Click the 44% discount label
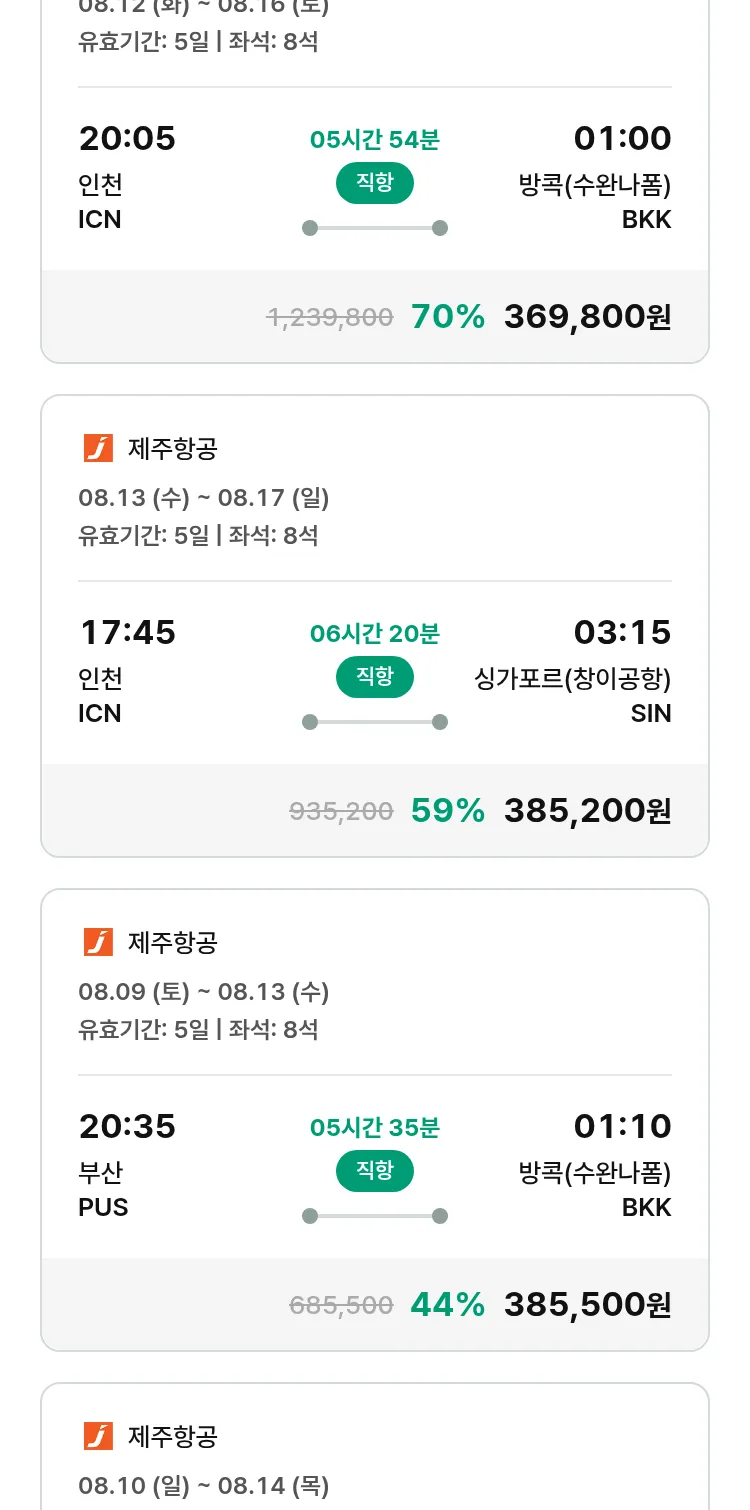750x1510 pixels. point(447,1304)
